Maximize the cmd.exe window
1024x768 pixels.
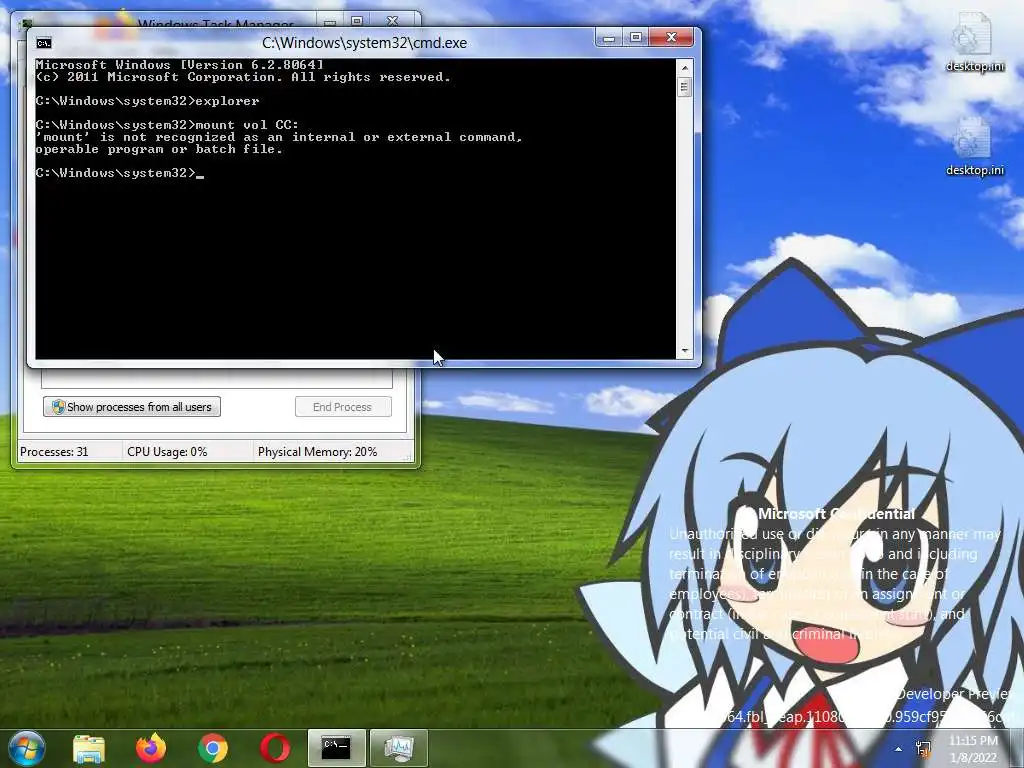click(x=635, y=38)
